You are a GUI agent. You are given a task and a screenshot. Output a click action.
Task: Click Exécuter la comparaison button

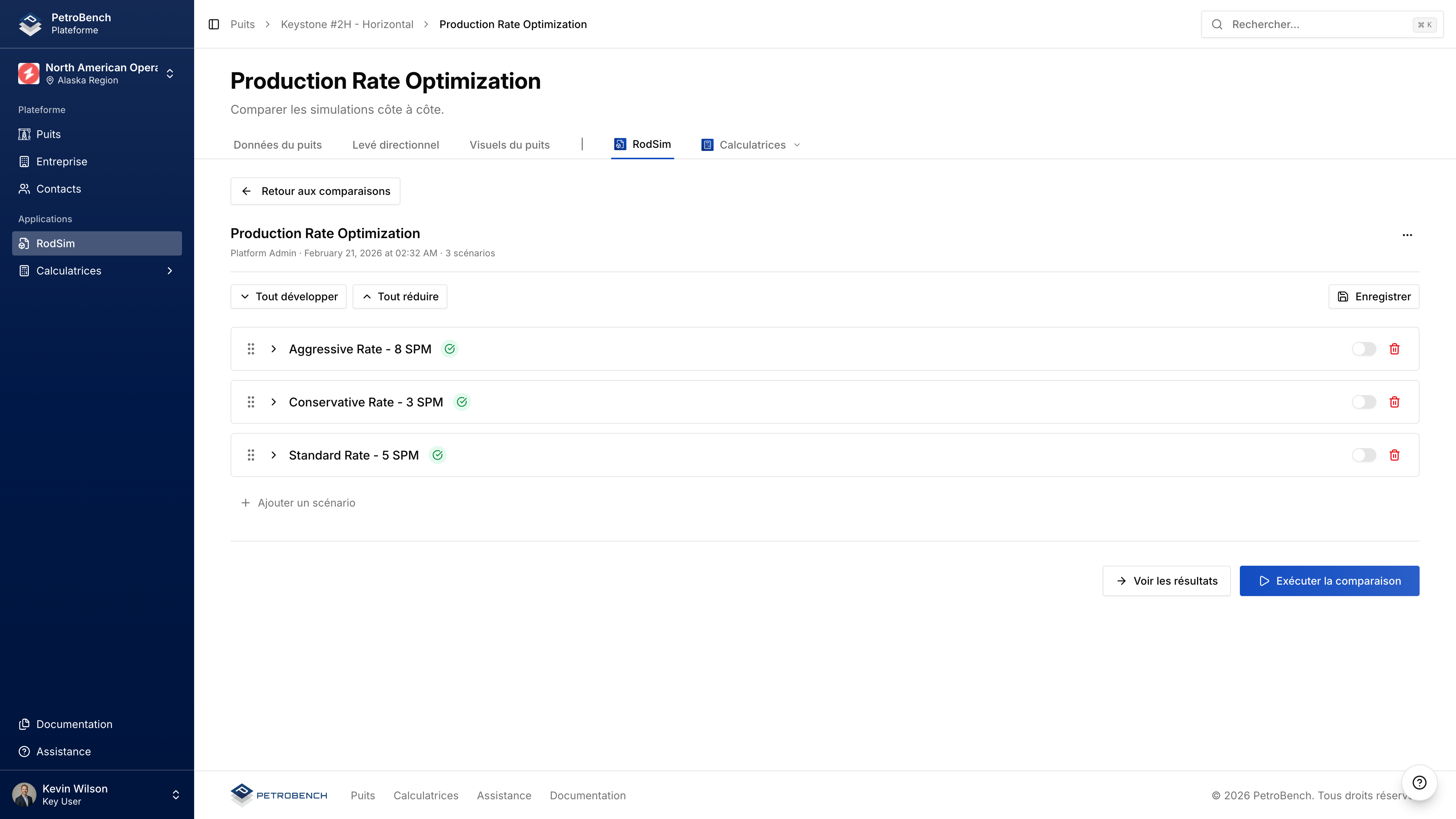[1329, 581]
